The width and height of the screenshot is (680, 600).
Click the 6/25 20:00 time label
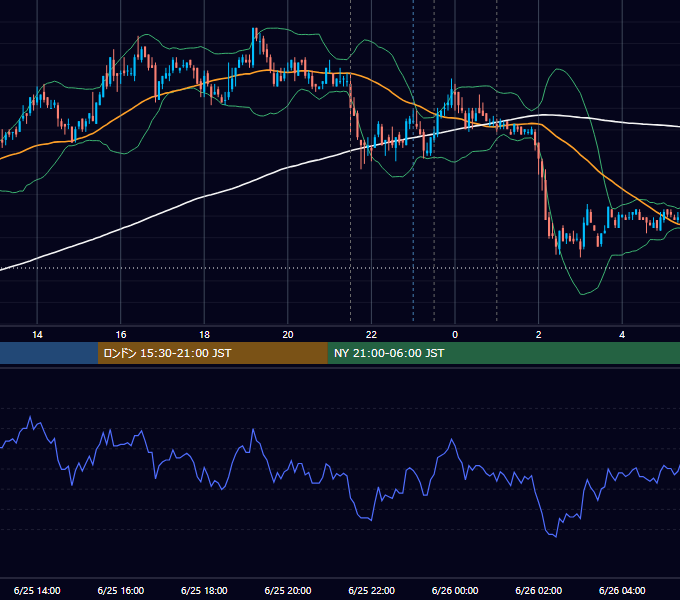(x=288, y=590)
